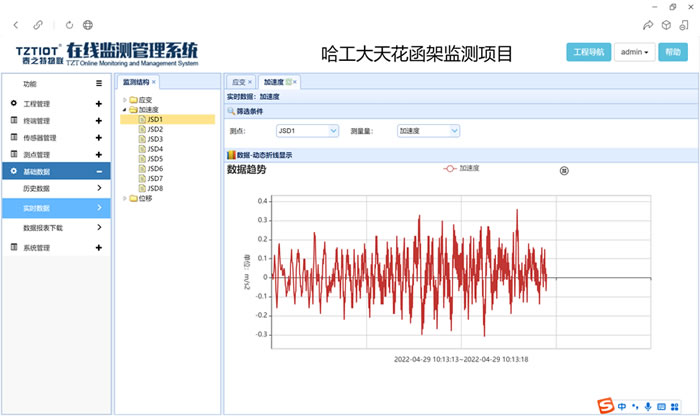
Task: Select JSD5 in the monitoring tree
Action: pyautogui.click(x=154, y=159)
